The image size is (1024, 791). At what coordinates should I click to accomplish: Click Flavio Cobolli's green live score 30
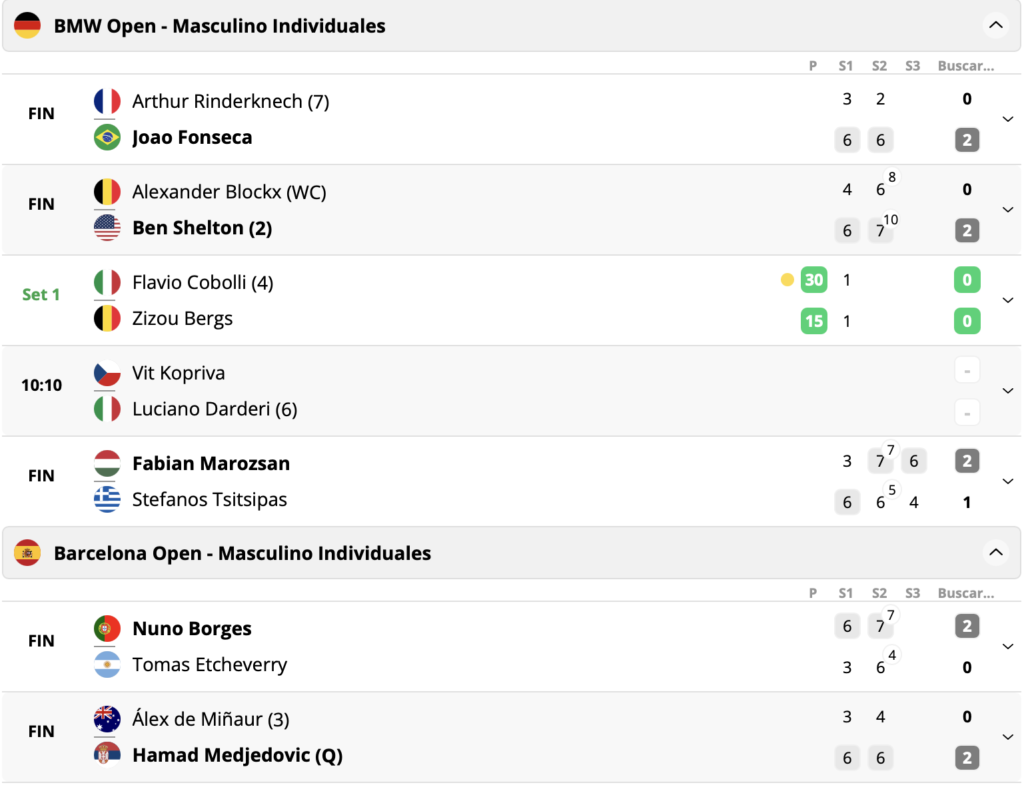tap(814, 280)
